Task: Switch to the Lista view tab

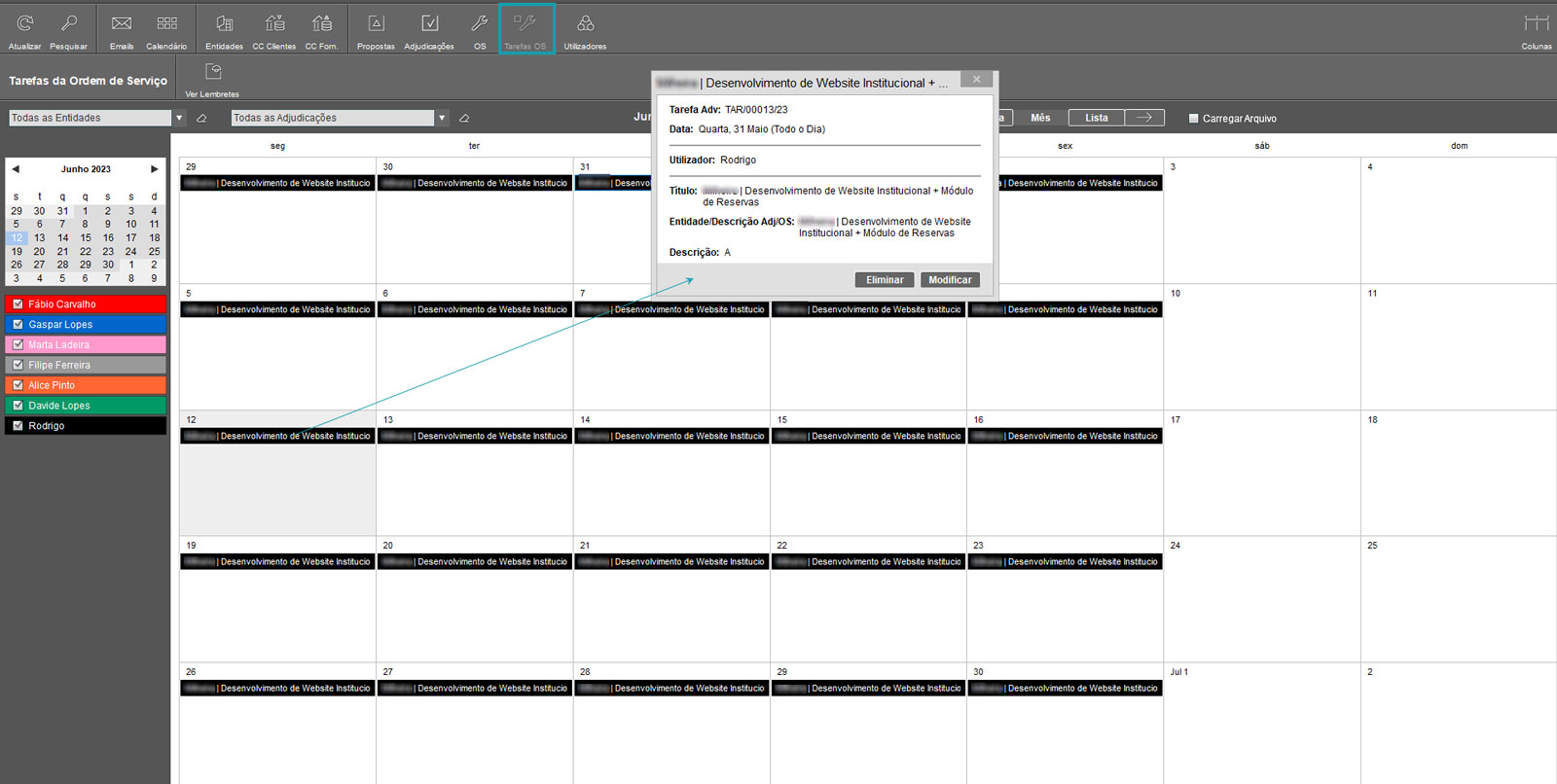Action: [x=1097, y=118]
